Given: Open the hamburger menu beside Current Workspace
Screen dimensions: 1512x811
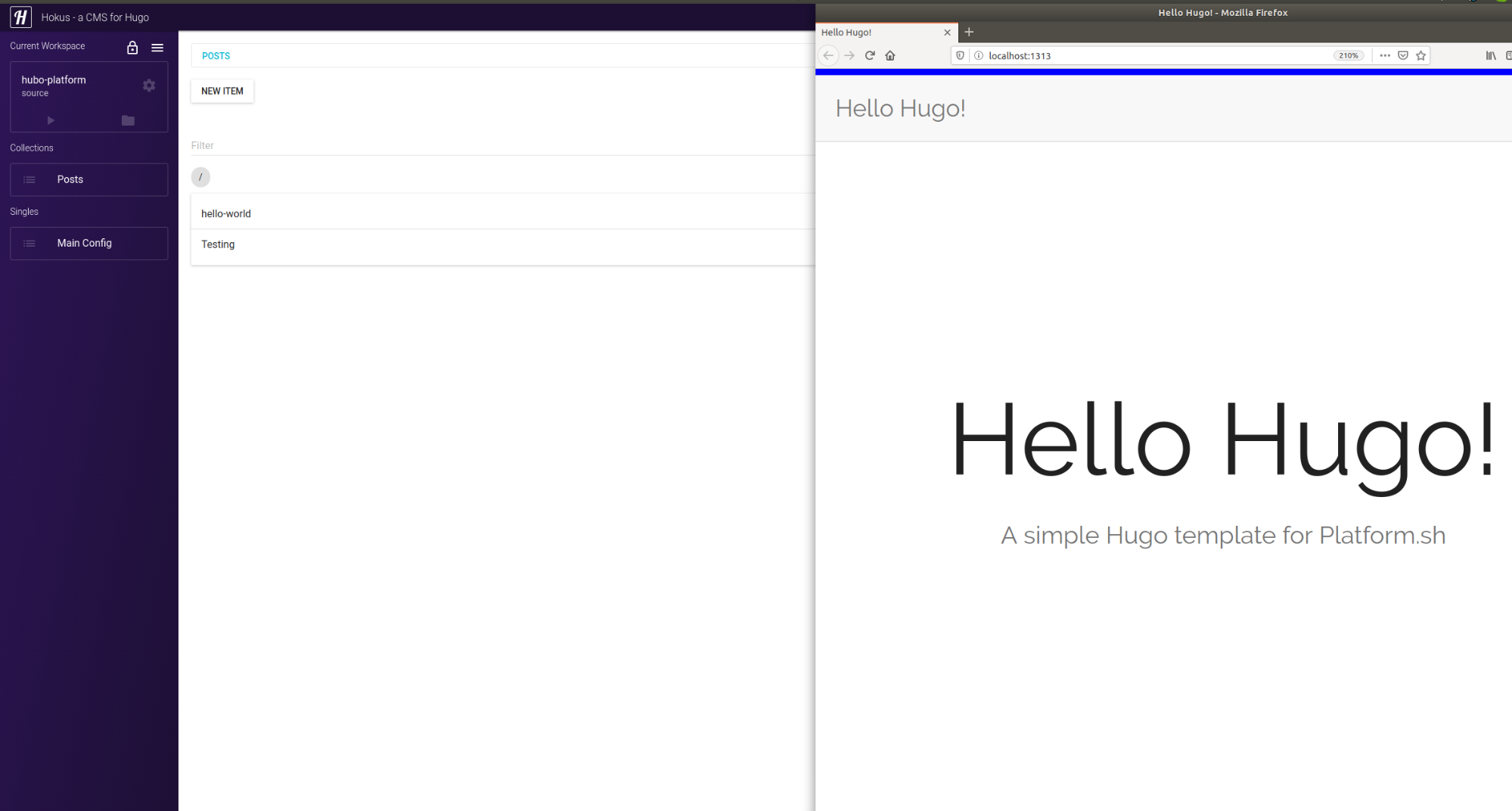Looking at the screenshot, I should 157,48.
